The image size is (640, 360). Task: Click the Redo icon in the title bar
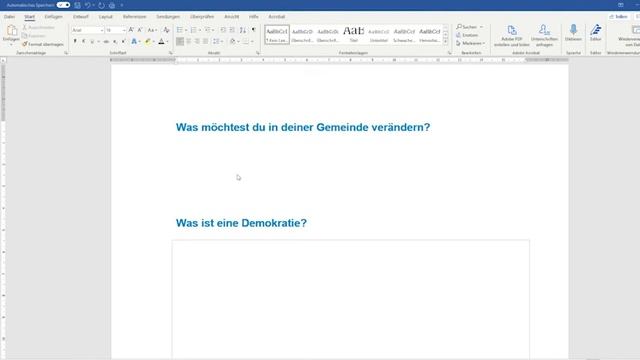point(101,5)
